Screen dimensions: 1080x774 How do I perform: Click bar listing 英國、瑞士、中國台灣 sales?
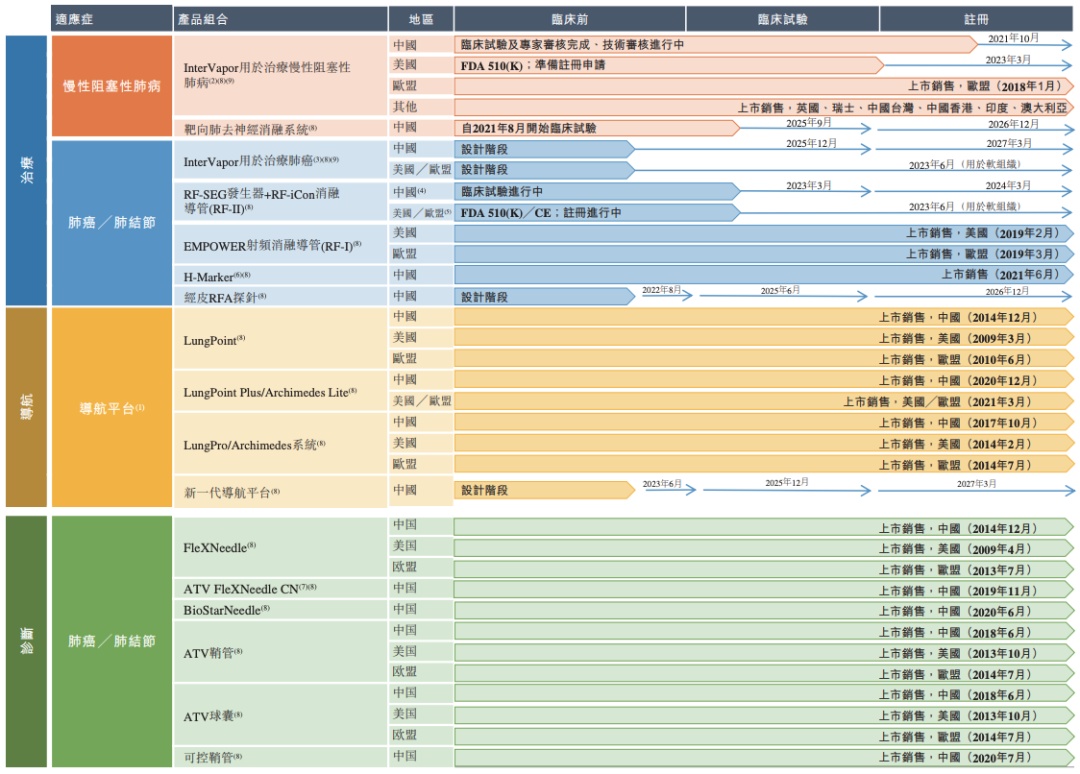pos(764,107)
